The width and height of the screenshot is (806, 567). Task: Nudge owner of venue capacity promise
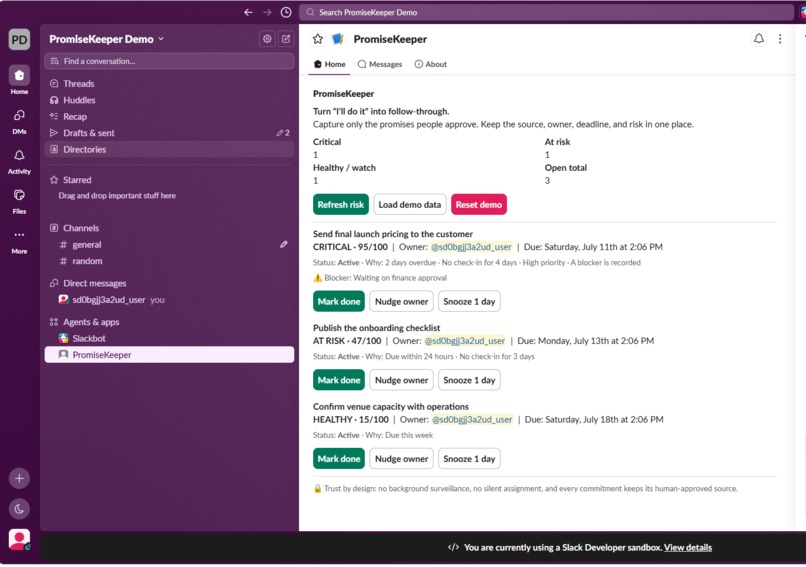tap(401, 459)
